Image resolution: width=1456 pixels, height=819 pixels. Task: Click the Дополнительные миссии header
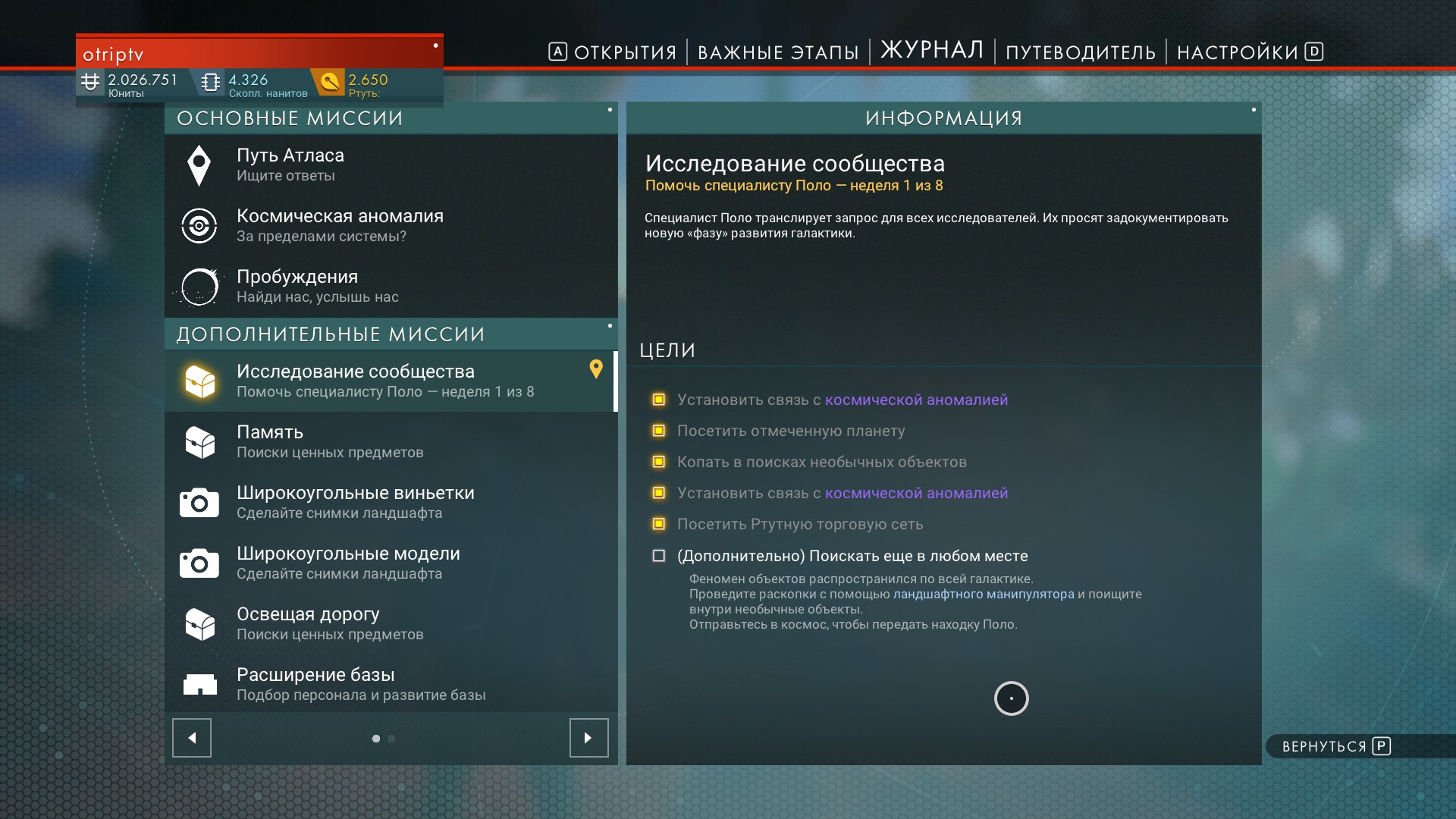[x=391, y=334]
